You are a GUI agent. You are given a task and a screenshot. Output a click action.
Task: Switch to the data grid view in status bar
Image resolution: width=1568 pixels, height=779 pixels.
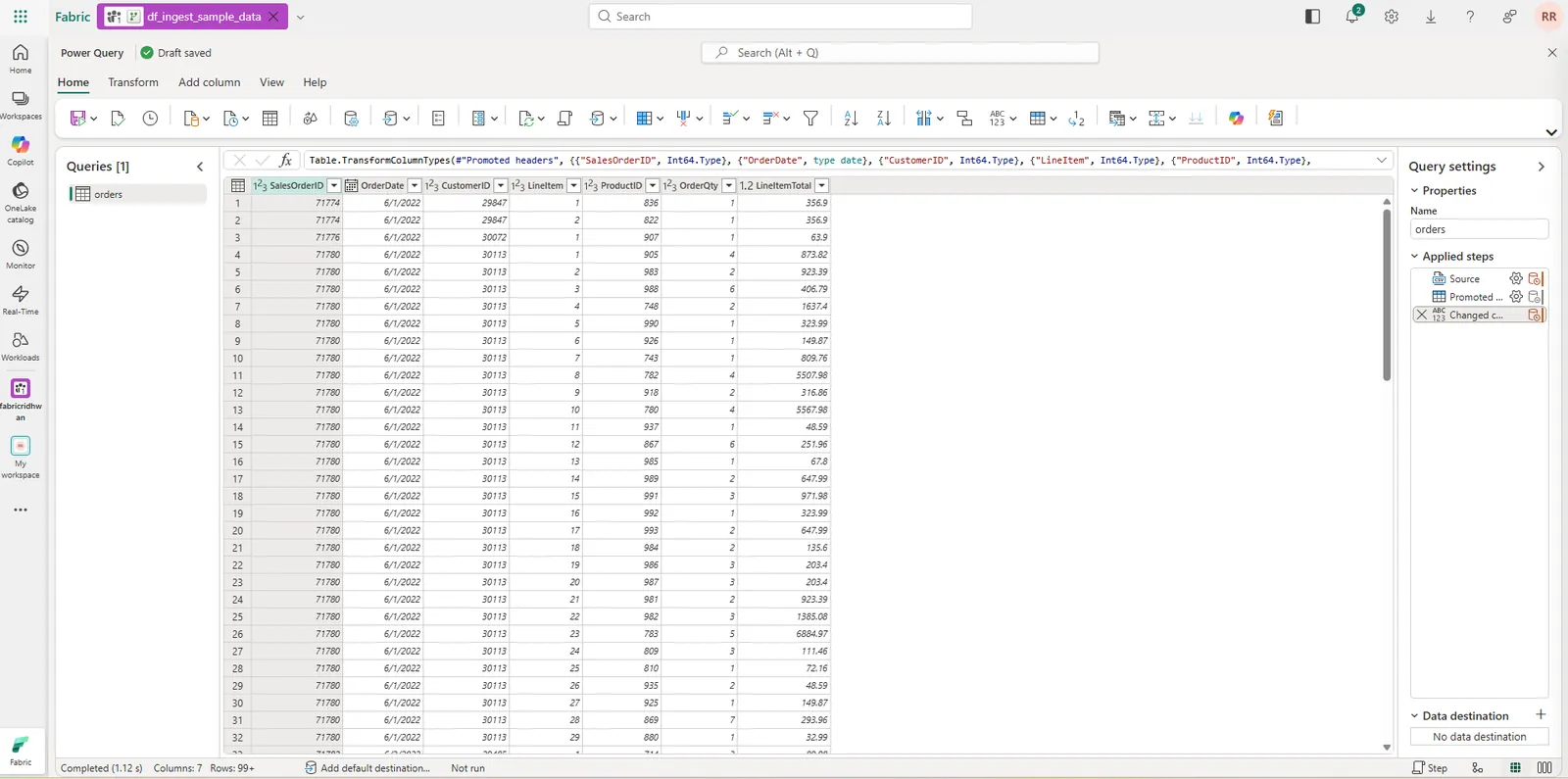pos(1515,768)
